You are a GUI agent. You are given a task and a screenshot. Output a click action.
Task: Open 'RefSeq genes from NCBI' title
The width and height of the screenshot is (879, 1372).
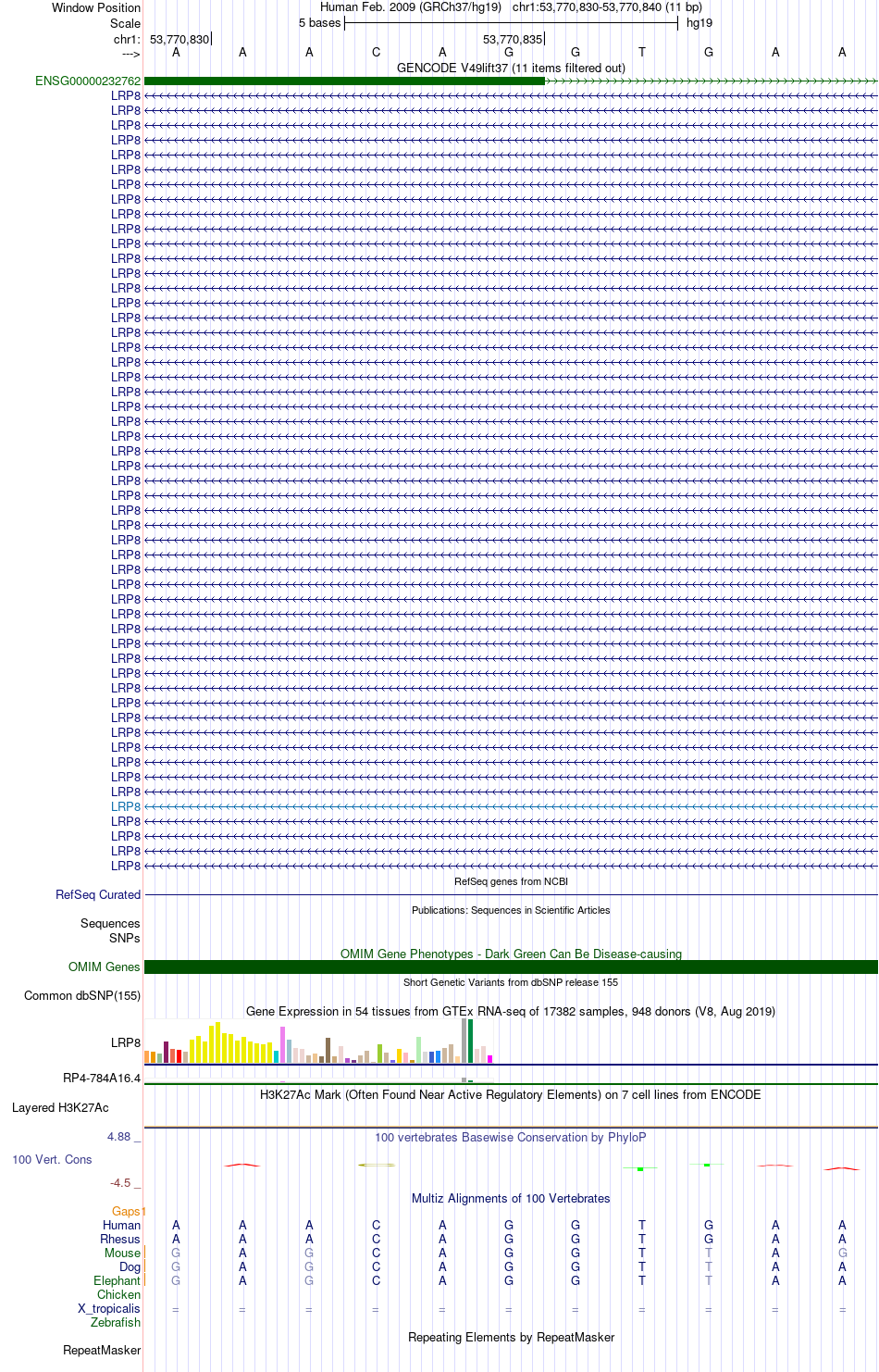511,882
